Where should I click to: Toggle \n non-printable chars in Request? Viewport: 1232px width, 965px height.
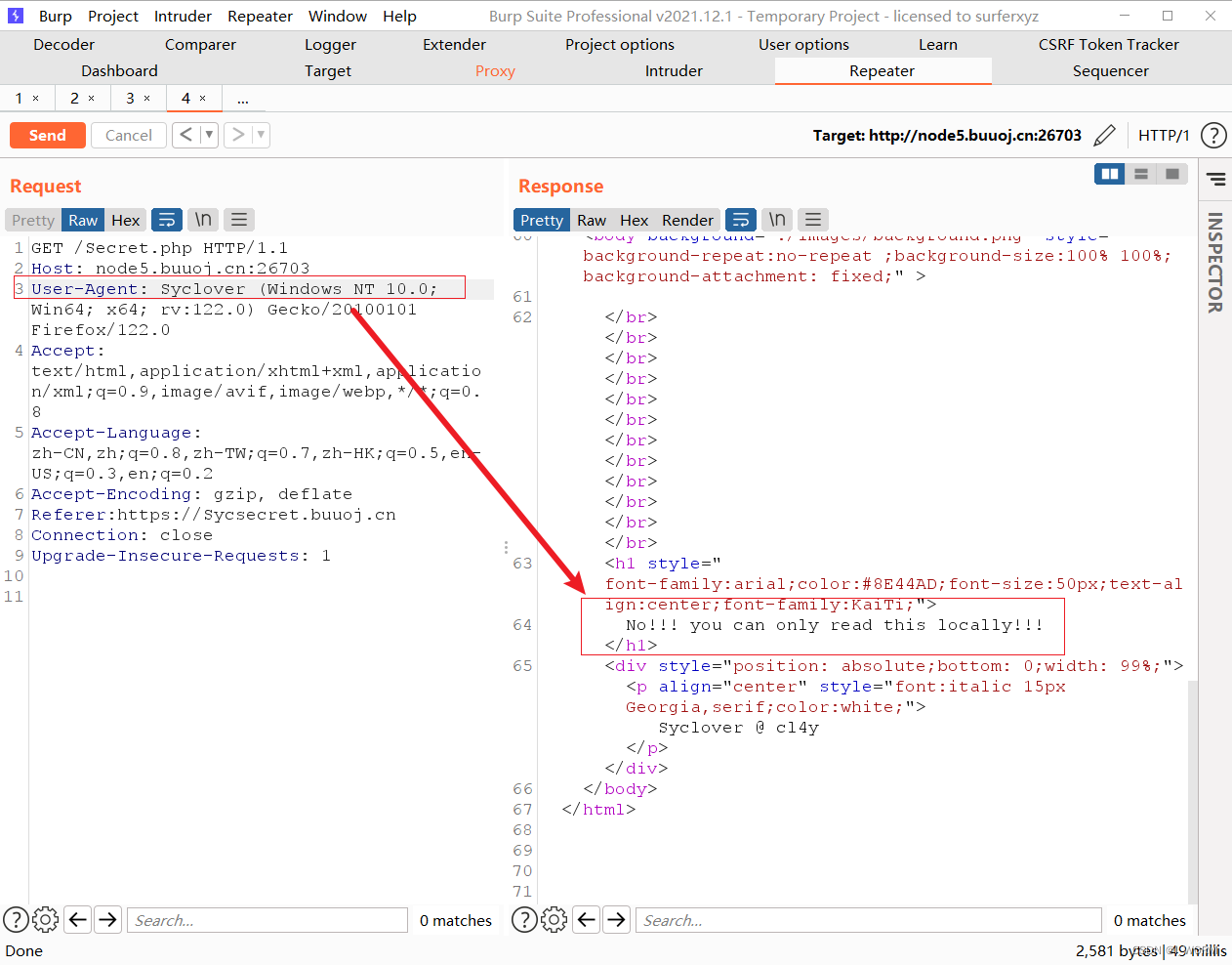[x=203, y=220]
